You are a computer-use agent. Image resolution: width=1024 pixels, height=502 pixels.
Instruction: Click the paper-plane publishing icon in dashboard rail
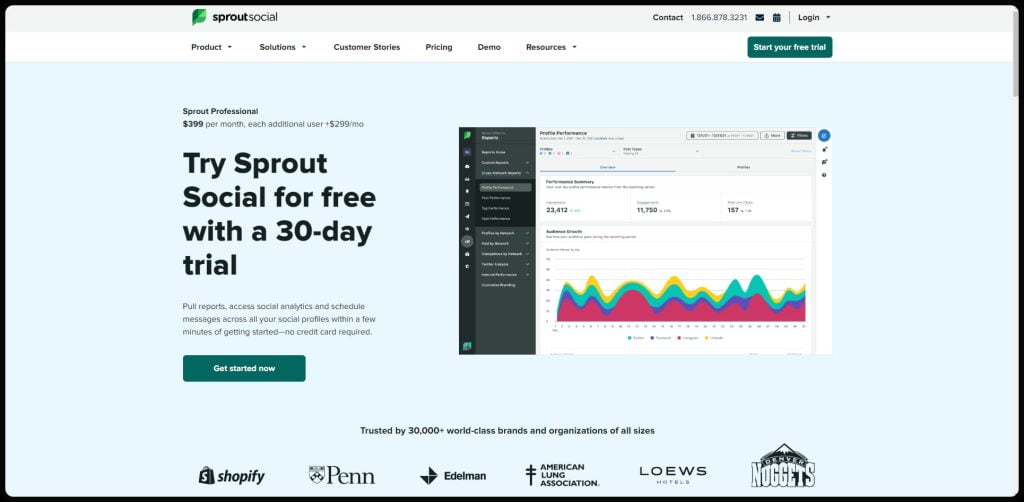point(467,216)
